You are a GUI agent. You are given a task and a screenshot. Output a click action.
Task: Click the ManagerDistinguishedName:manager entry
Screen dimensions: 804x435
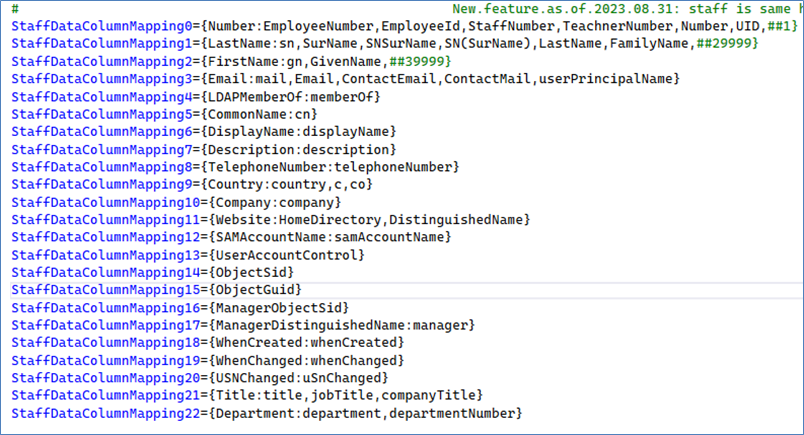click(x=338, y=325)
